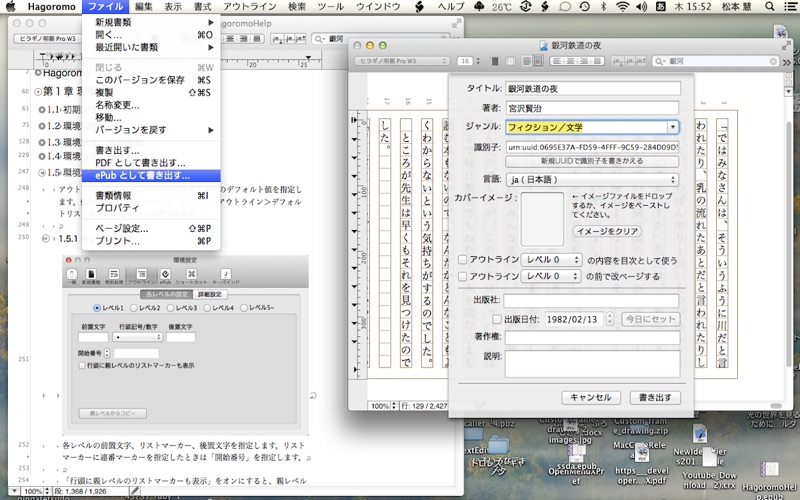
Task: Select the レベル5~ radio button
Action: 244,308
